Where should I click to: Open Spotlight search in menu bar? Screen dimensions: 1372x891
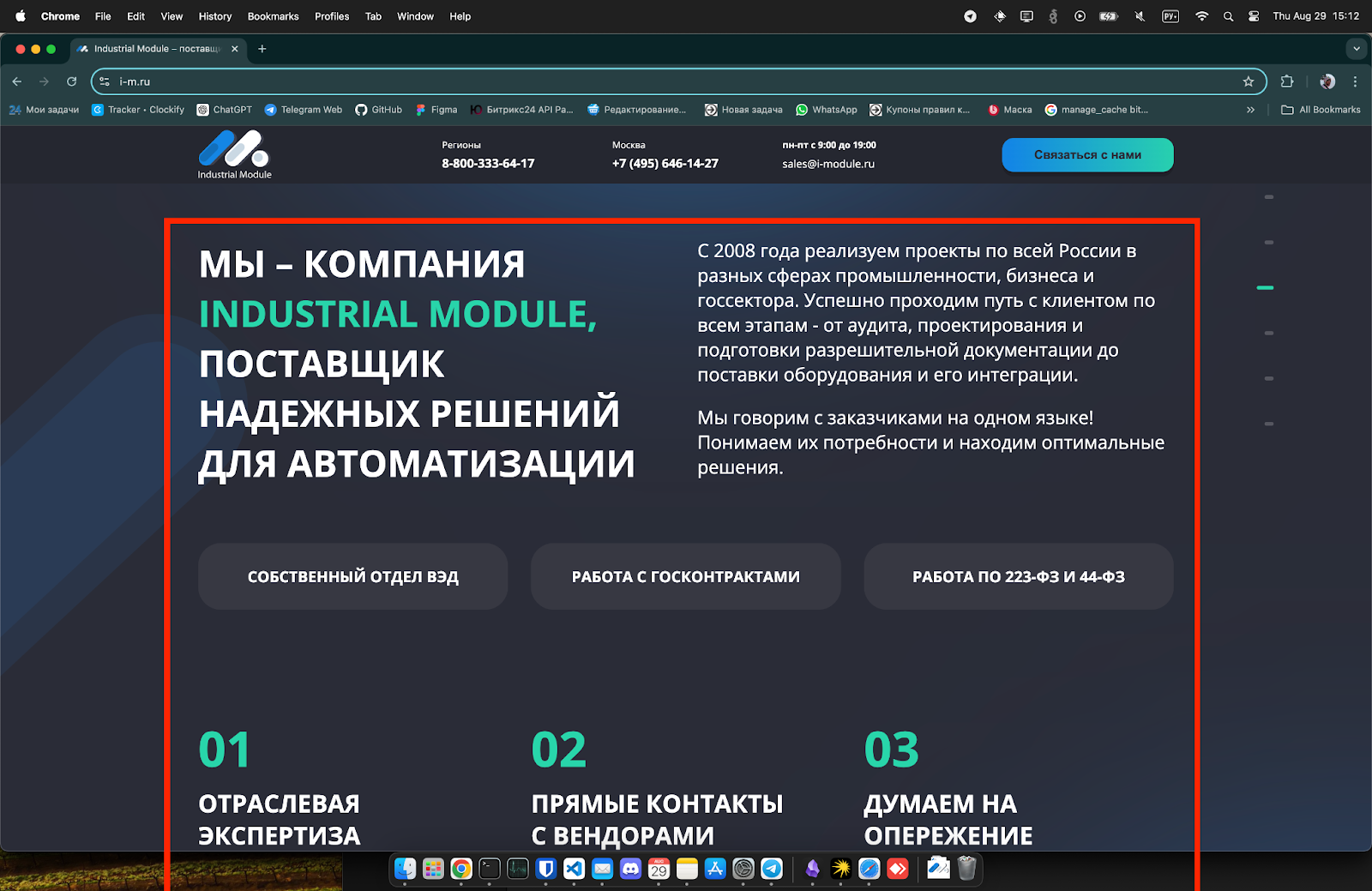(1229, 16)
